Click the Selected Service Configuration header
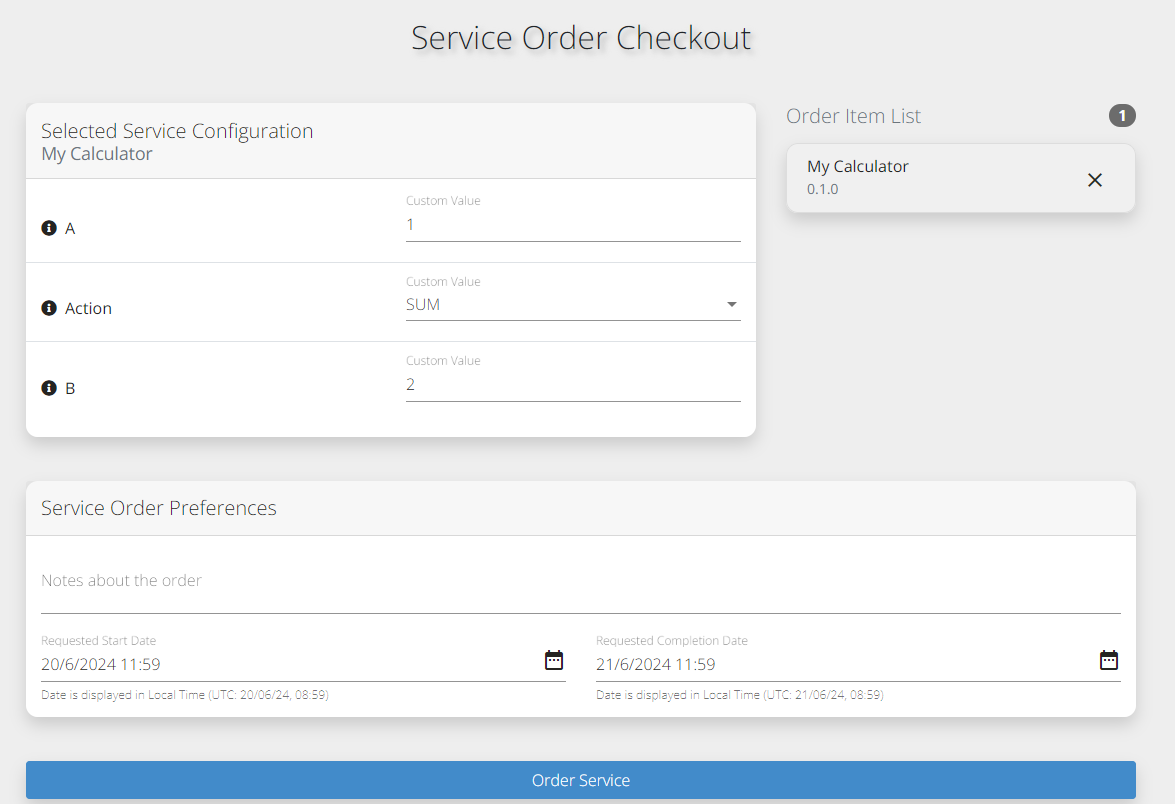Image resolution: width=1175 pixels, height=804 pixels. pyautogui.click(x=177, y=131)
